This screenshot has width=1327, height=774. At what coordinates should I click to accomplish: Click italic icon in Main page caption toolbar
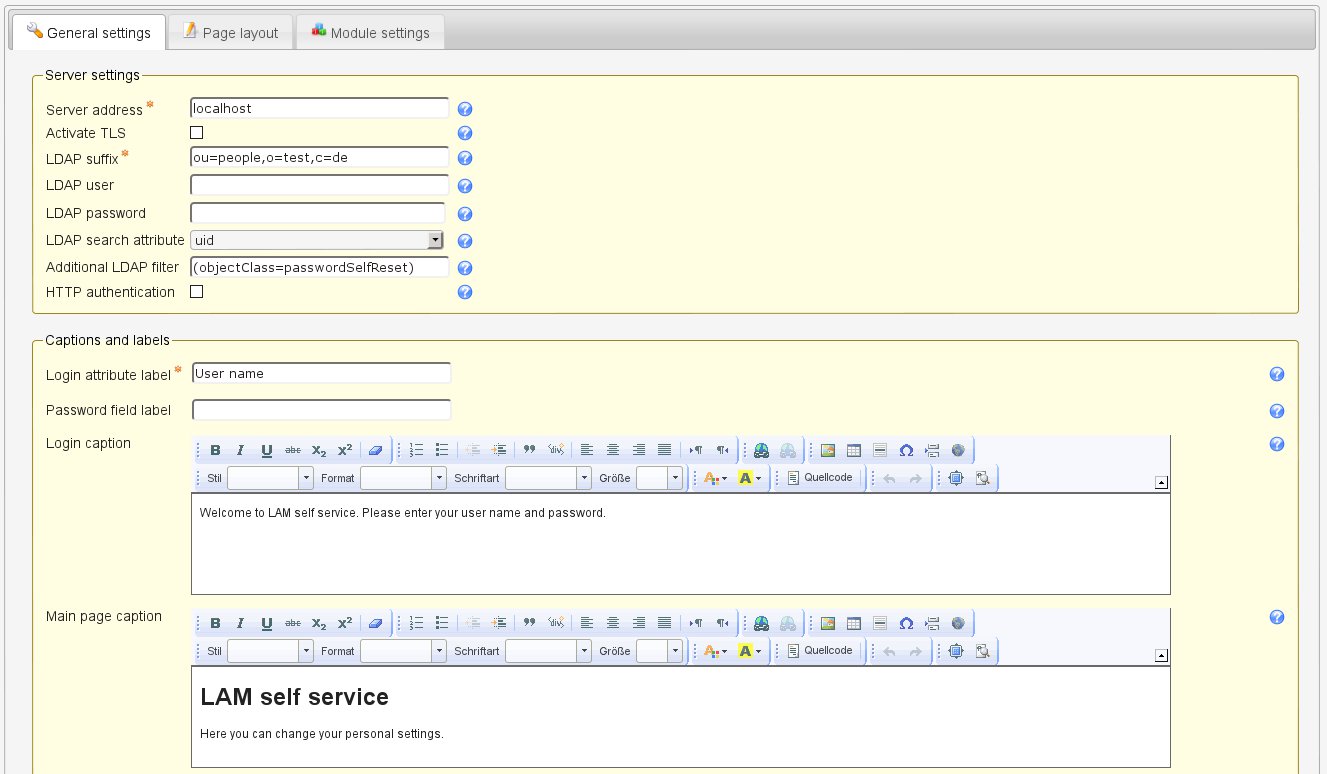tap(241, 623)
